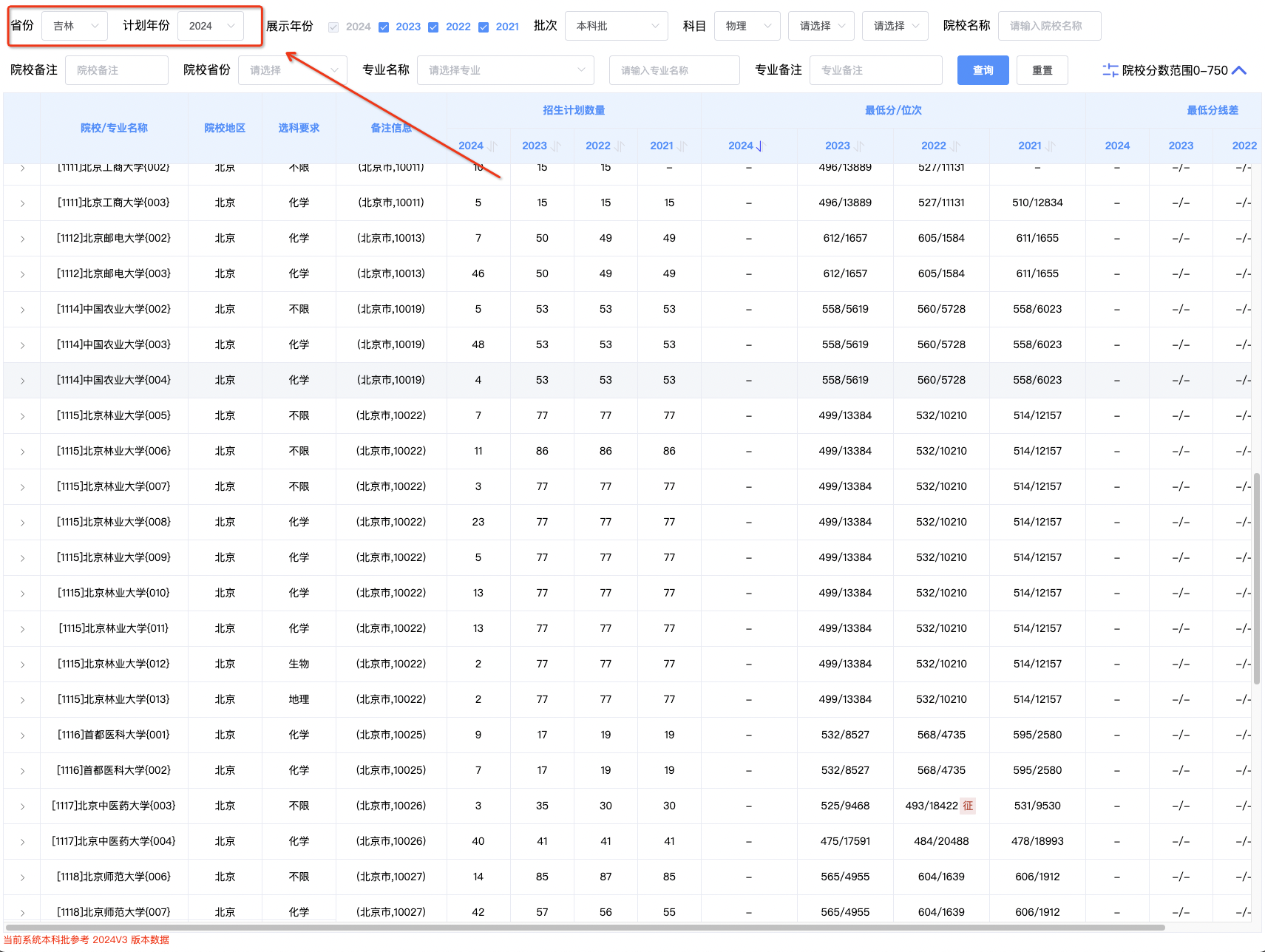Expand the 北京师范大学{006} row
1265x952 pixels.
(x=23, y=877)
